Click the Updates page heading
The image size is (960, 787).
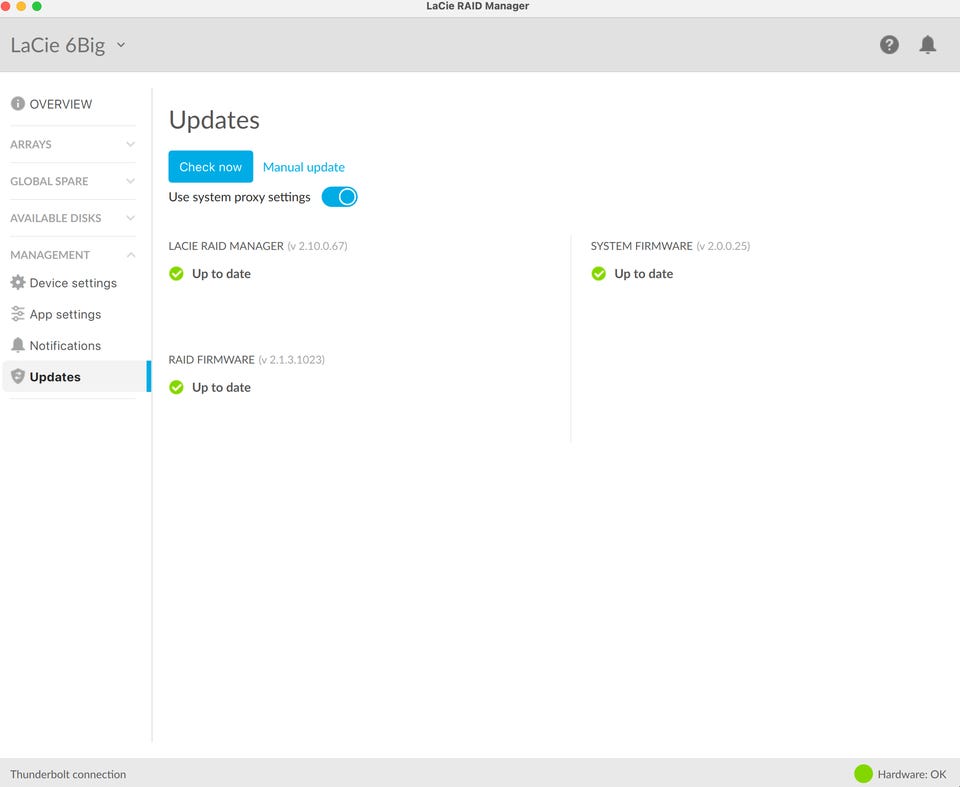[214, 120]
